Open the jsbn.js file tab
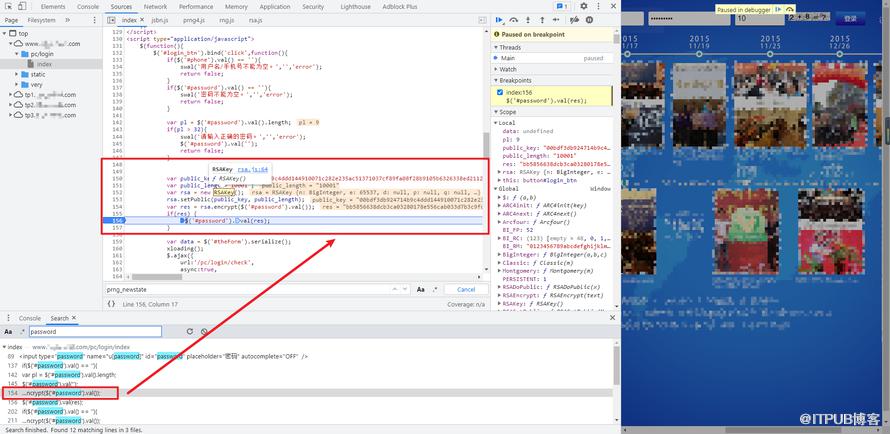 click(x=159, y=20)
